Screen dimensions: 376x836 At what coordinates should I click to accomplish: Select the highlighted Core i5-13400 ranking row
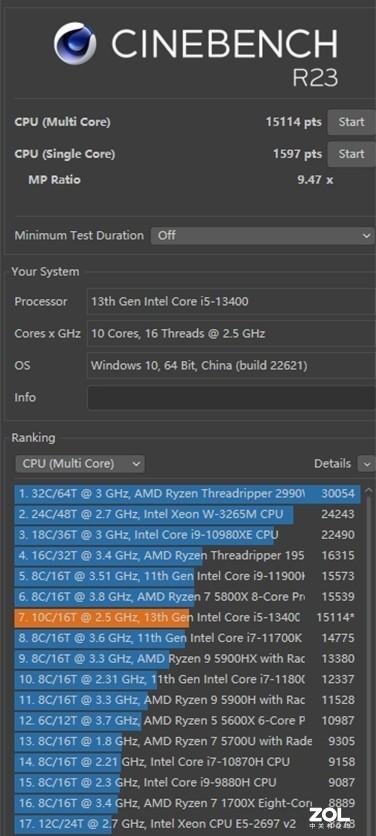tap(187, 617)
